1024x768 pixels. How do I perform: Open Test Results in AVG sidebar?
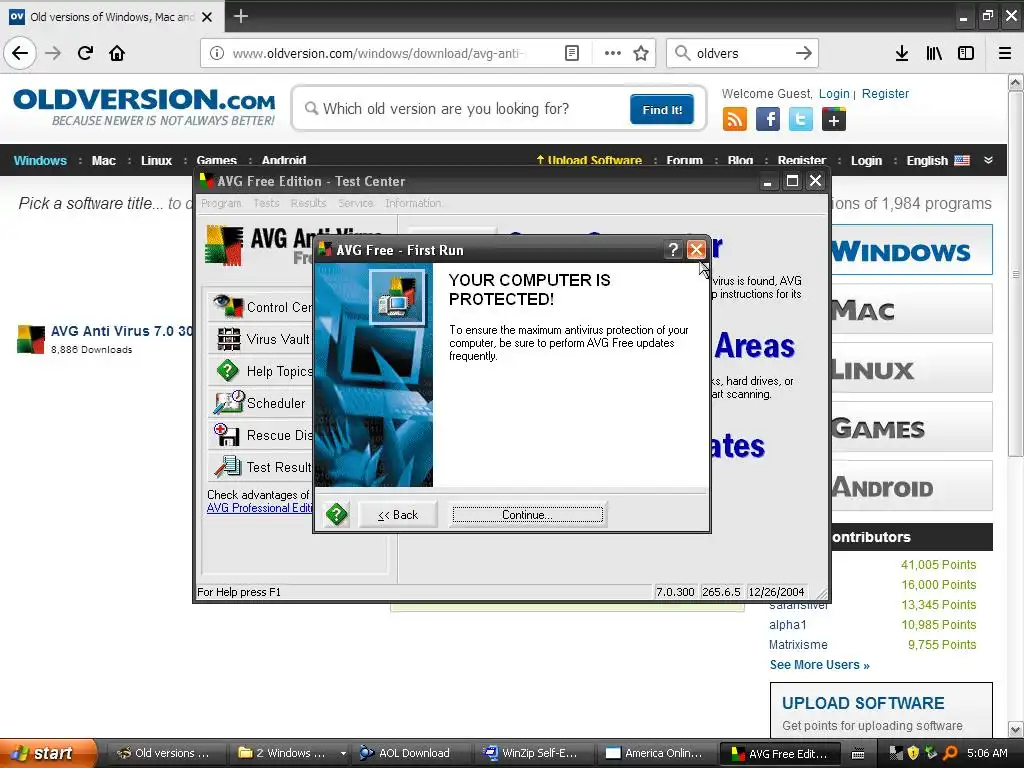261,467
